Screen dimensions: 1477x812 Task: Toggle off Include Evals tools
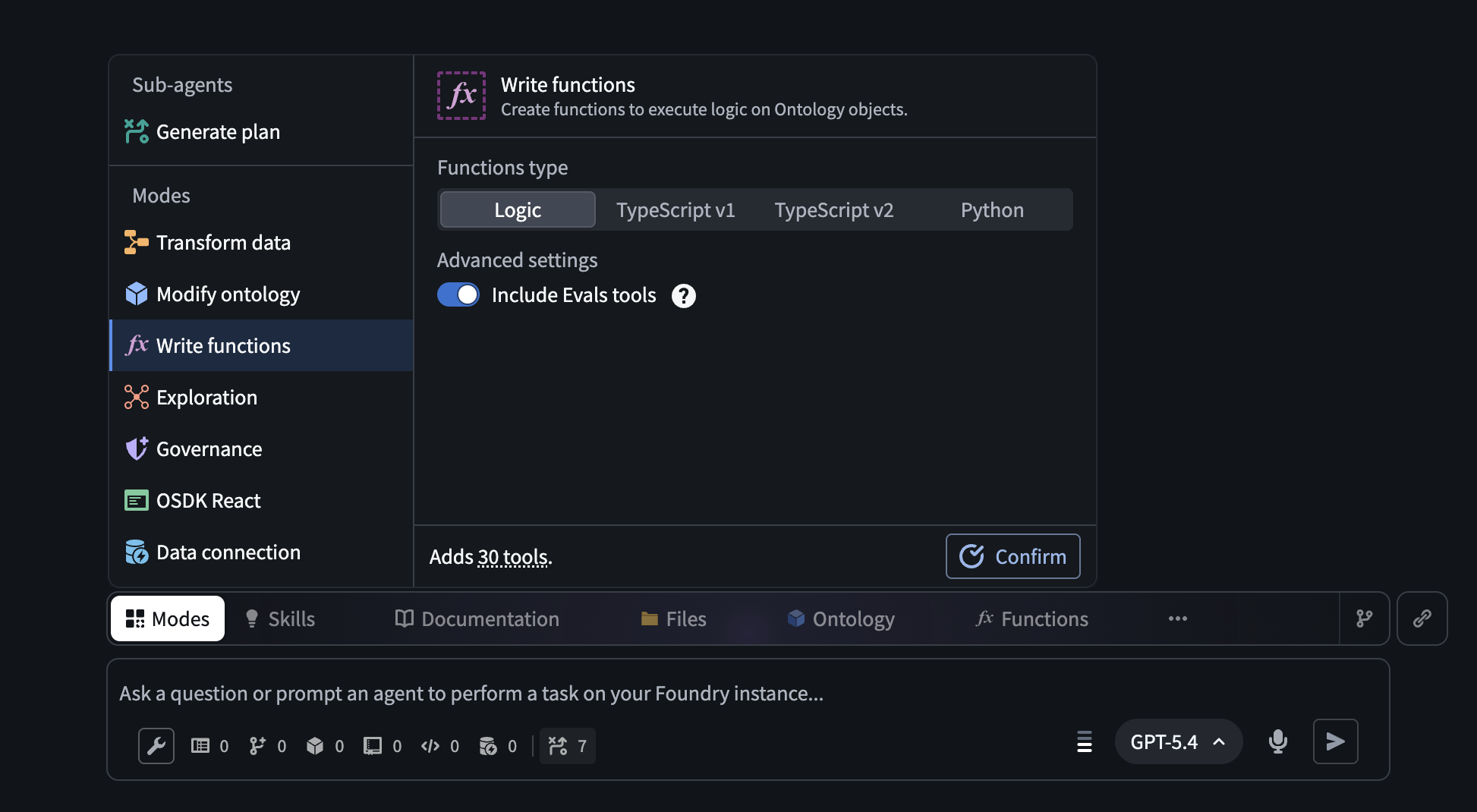458,294
